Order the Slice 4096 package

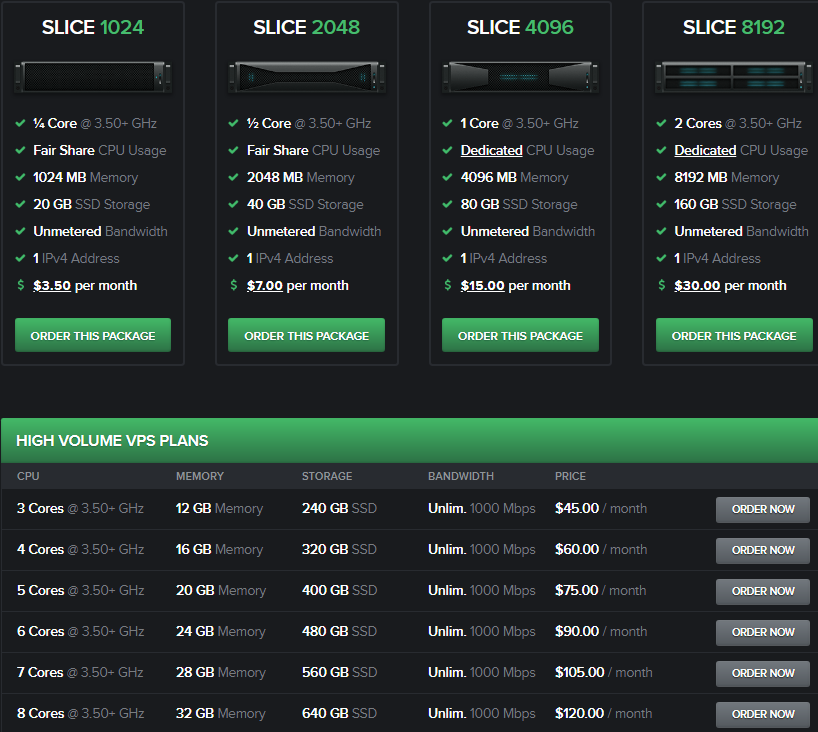pyautogui.click(x=520, y=335)
